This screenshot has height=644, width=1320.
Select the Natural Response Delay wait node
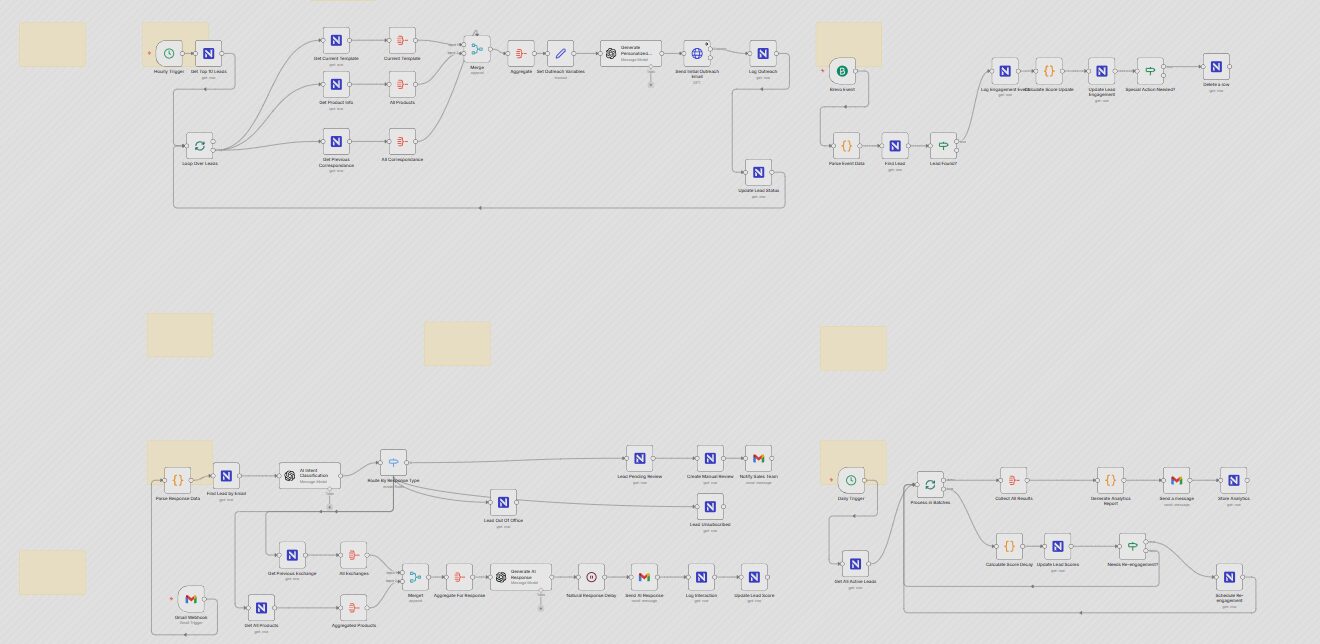coord(591,577)
